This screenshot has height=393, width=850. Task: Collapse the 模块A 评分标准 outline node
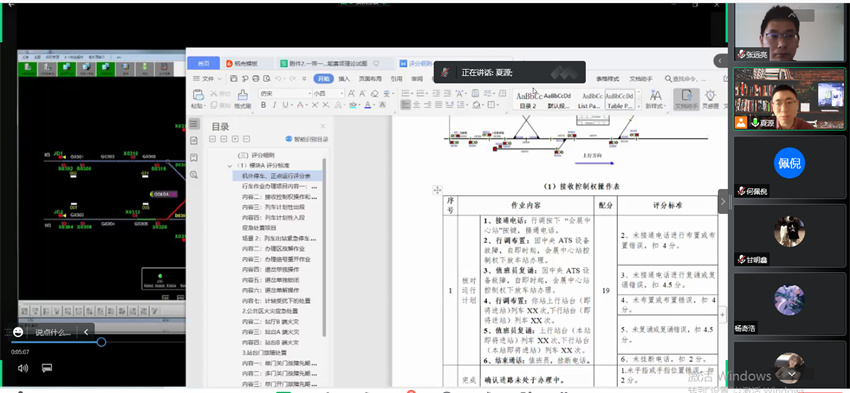[x=230, y=165]
